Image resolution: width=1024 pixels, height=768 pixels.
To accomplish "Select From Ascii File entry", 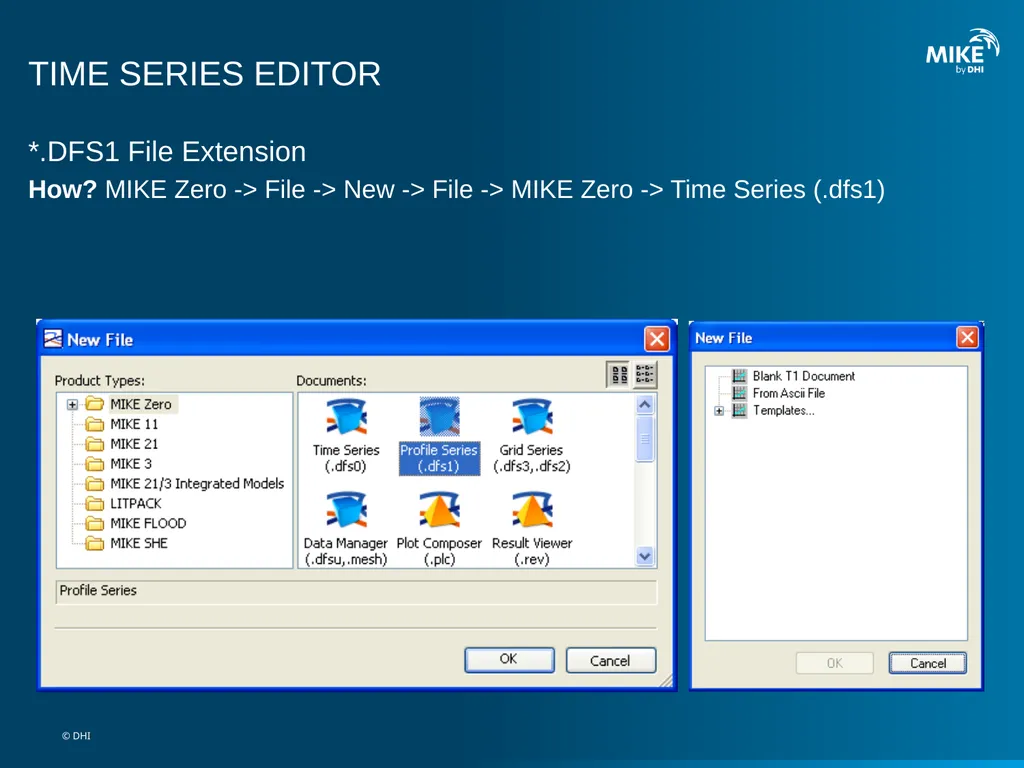I will click(x=788, y=393).
